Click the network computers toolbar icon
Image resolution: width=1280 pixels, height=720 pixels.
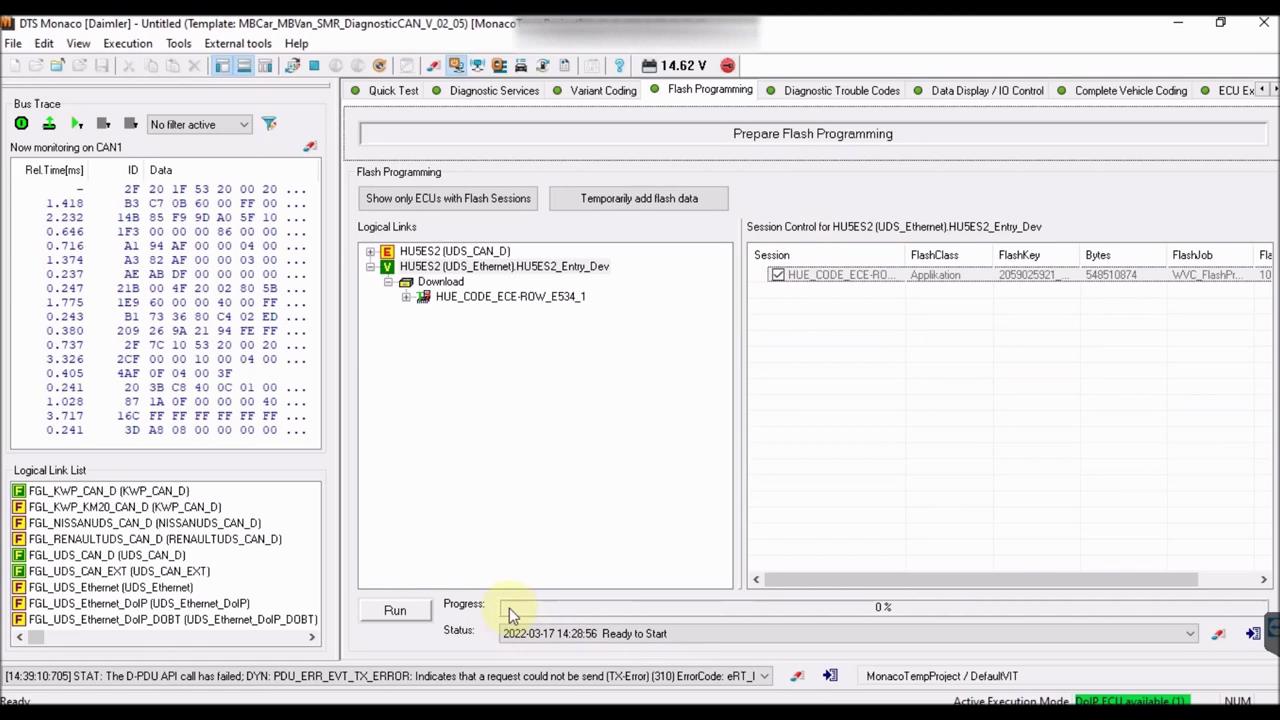point(477,66)
